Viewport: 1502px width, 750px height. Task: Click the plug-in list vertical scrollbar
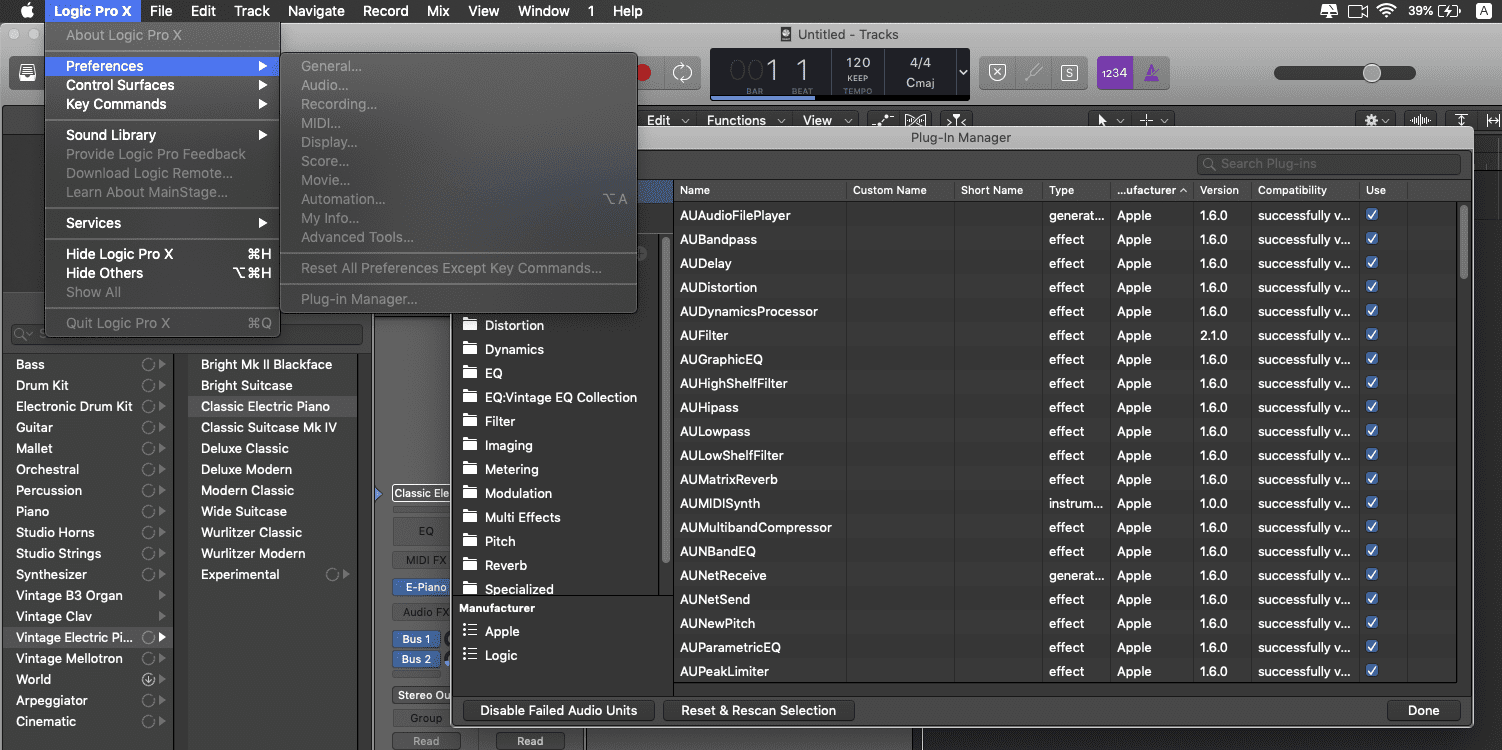pos(1464,241)
